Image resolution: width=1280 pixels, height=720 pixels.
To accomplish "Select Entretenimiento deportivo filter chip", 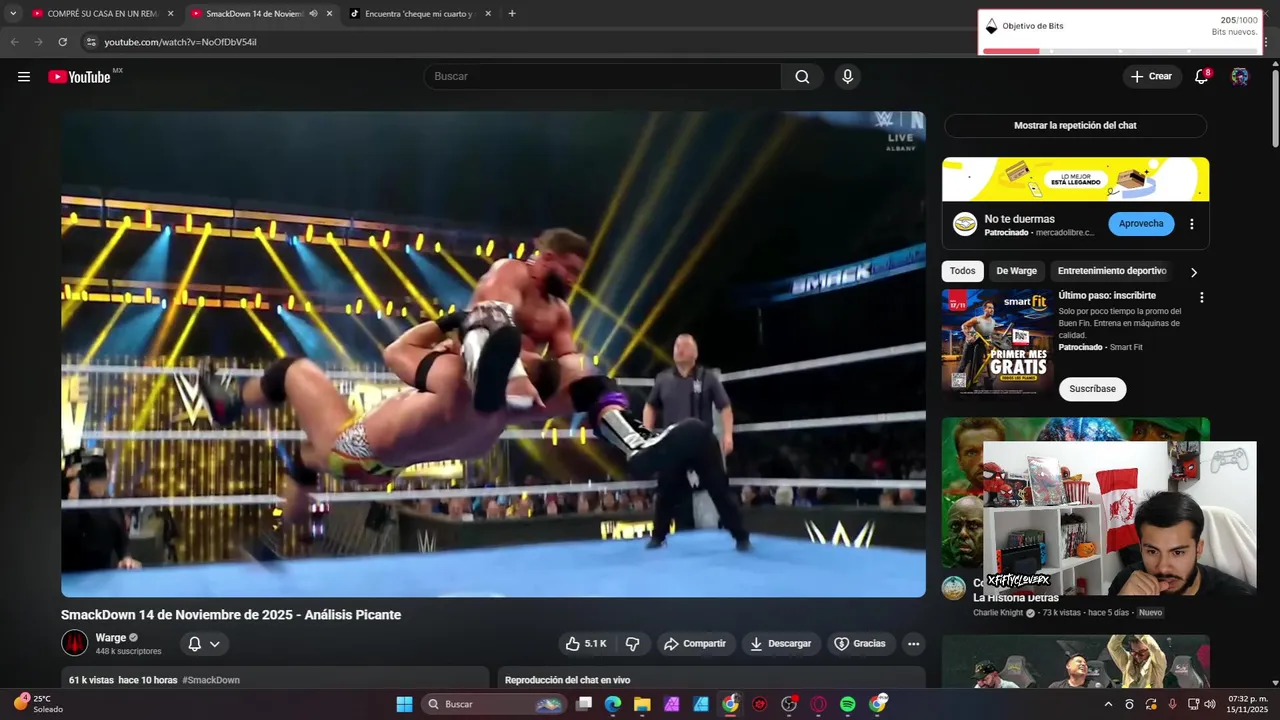I will (1112, 271).
